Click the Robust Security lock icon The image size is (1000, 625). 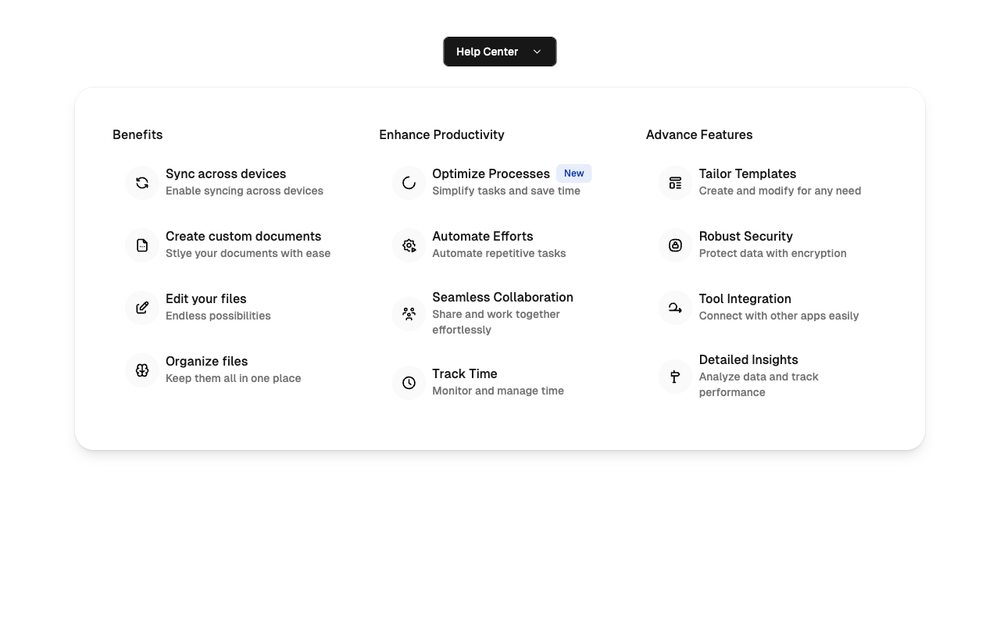pos(675,246)
